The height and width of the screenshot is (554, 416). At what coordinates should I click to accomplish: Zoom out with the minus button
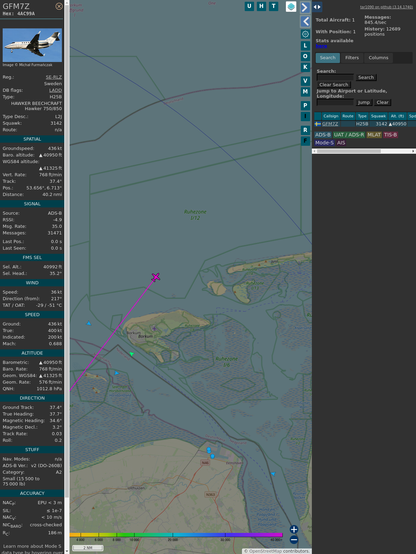(x=294, y=540)
